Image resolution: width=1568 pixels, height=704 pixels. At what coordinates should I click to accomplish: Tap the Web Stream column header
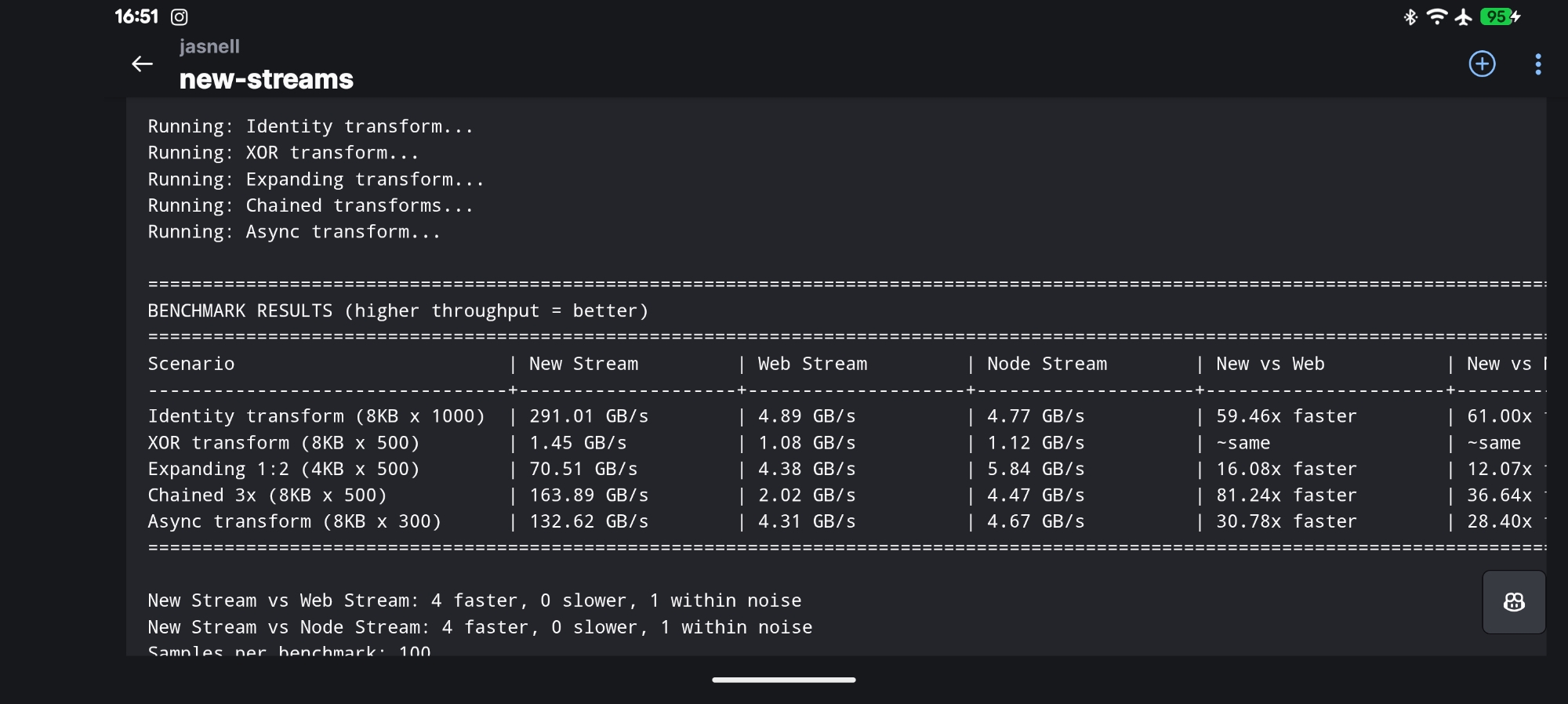[x=812, y=364]
